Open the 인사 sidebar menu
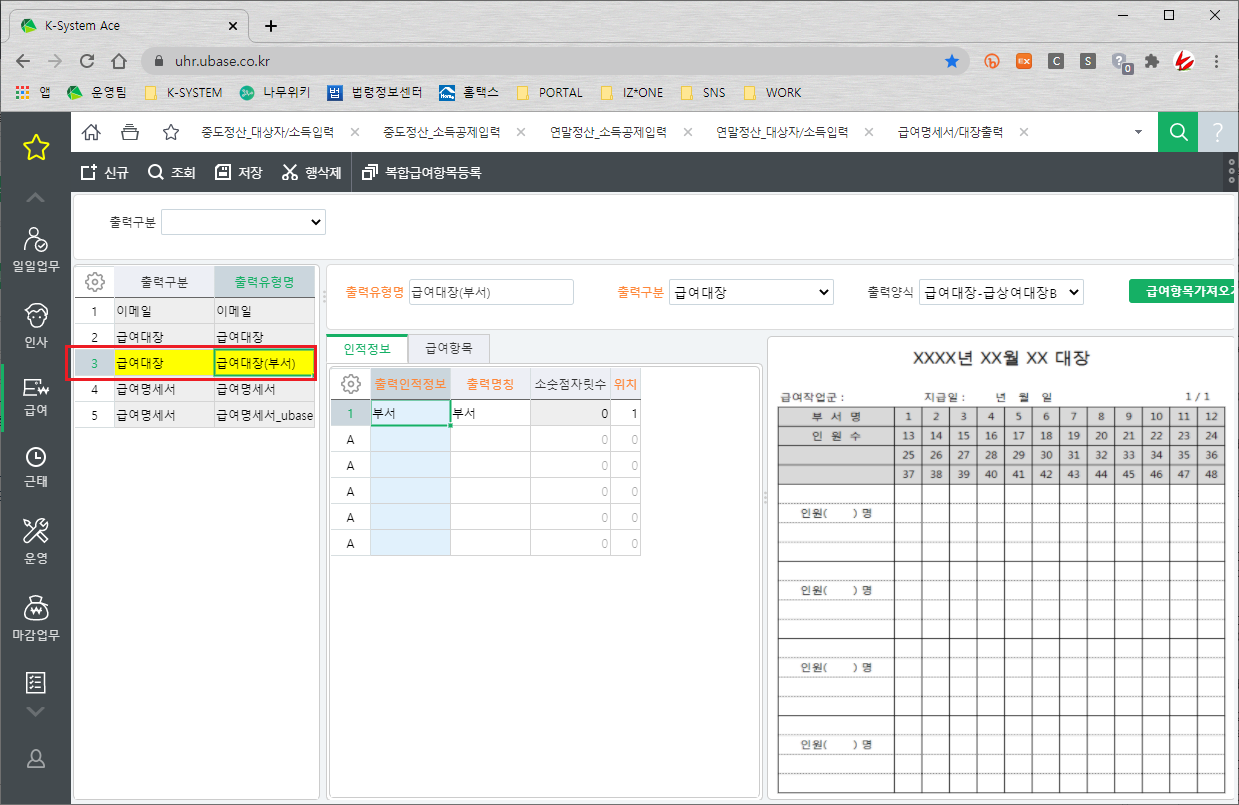The width and height of the screenshot is (1239, 805). (36, 326)
